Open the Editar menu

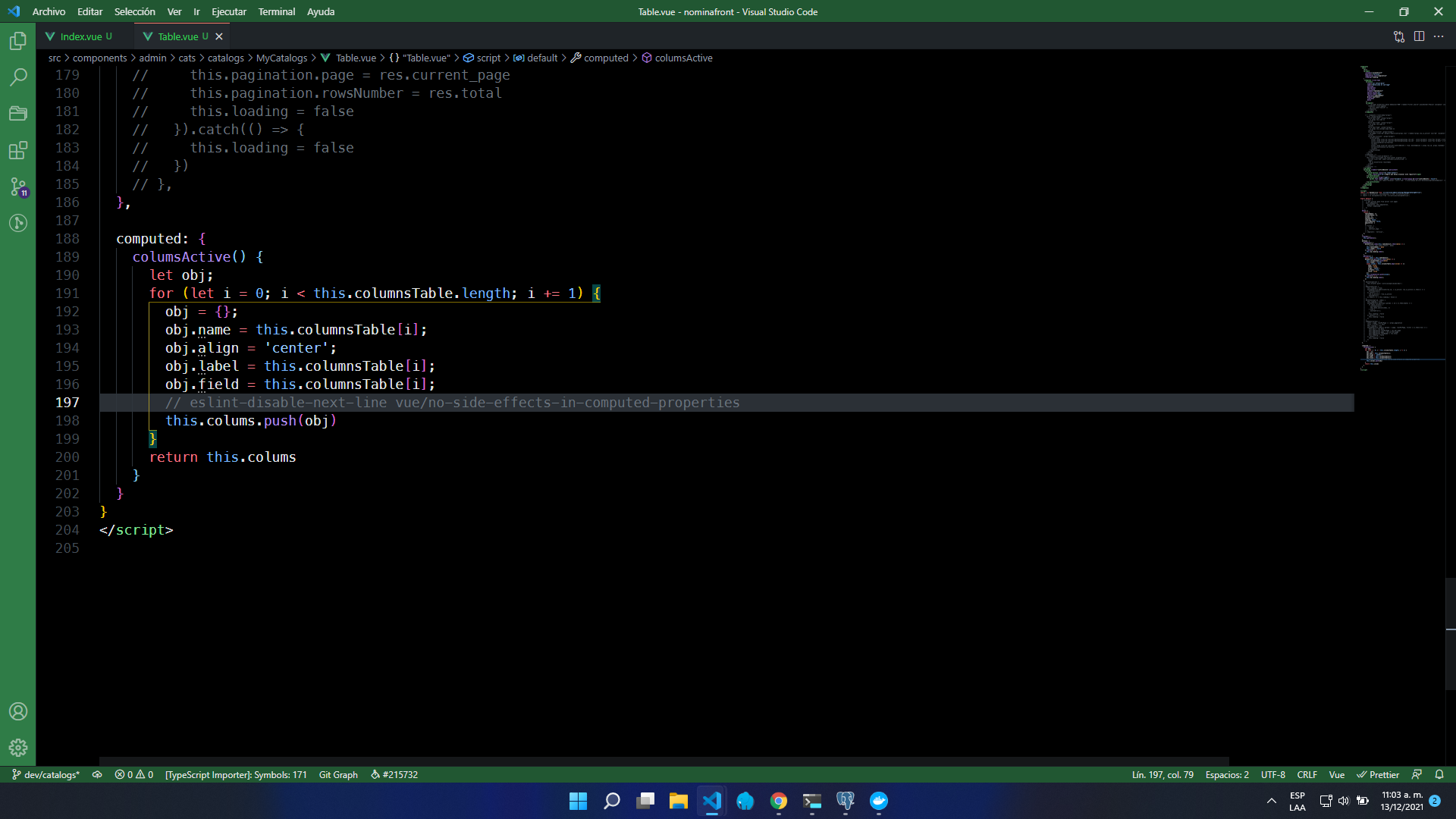click(x=89, y=11)
